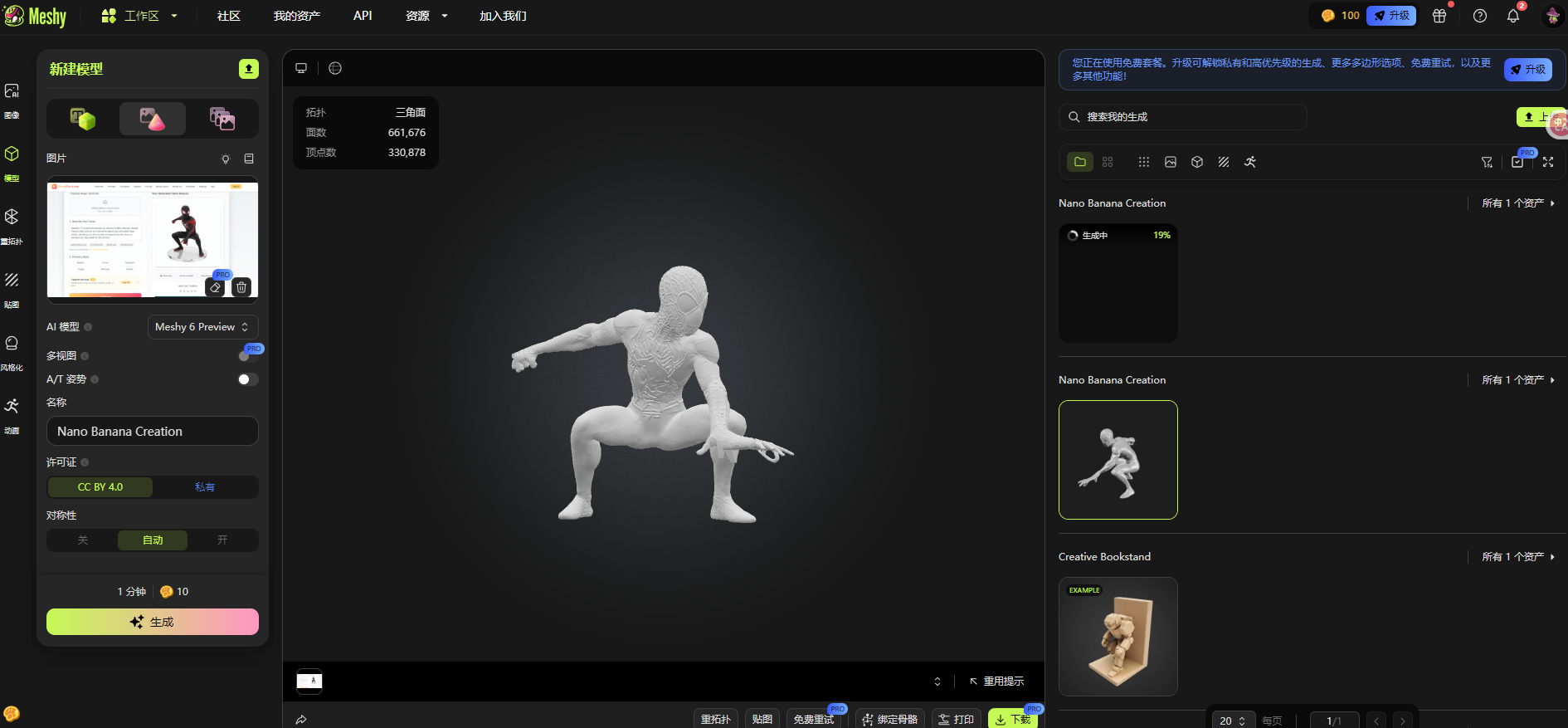Click the 免费重试 free retry button
This screenshot has width=1568, height=728.
click(814, 719)
